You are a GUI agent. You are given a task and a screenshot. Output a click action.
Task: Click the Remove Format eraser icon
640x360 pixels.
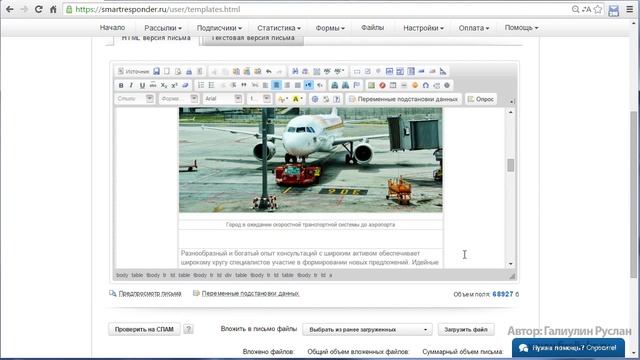[x=185, y=85]
